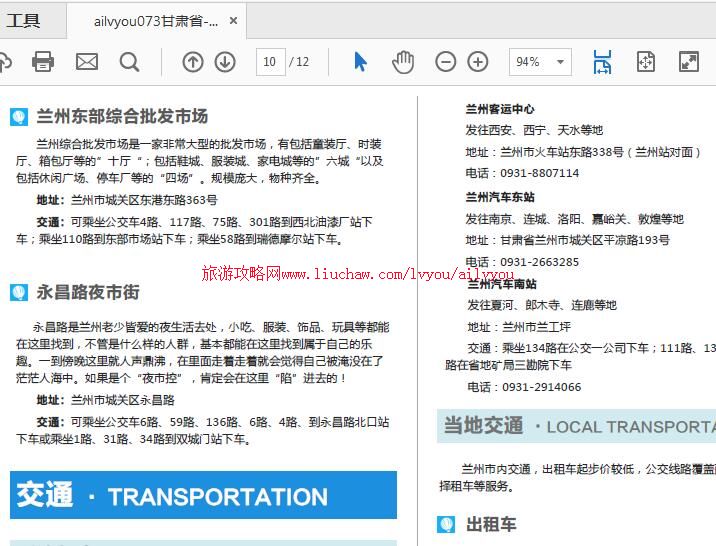Screen dimensions: 716x546
Task: Click the print icon
Action: coord(43,62)
